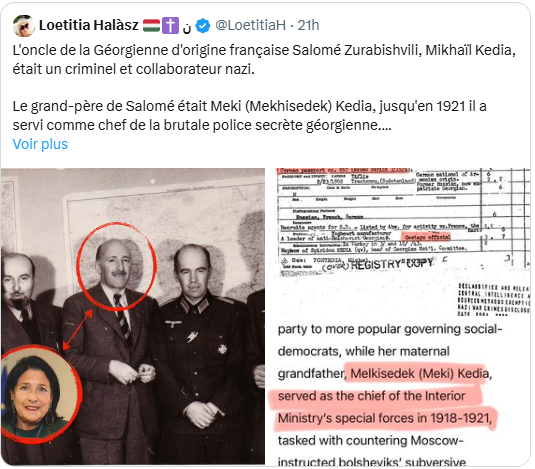Click the circular inset color portrait
The image size is (535, 469).
click(40, 395)
